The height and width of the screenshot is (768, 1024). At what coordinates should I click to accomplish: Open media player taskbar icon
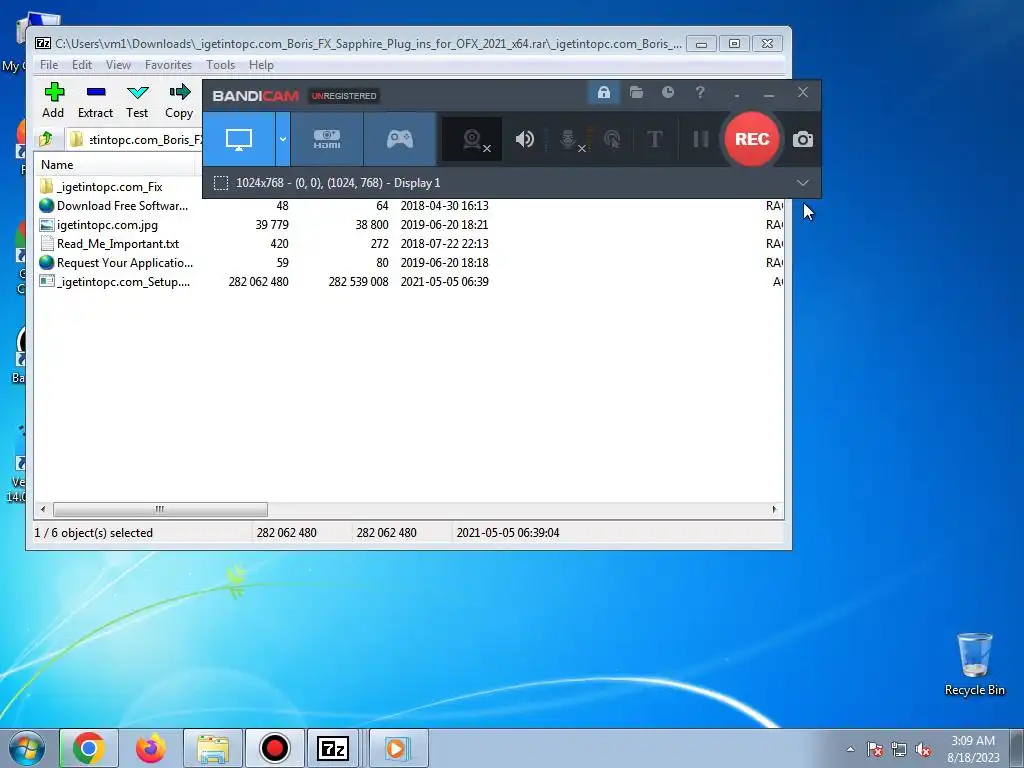[398, 748]
